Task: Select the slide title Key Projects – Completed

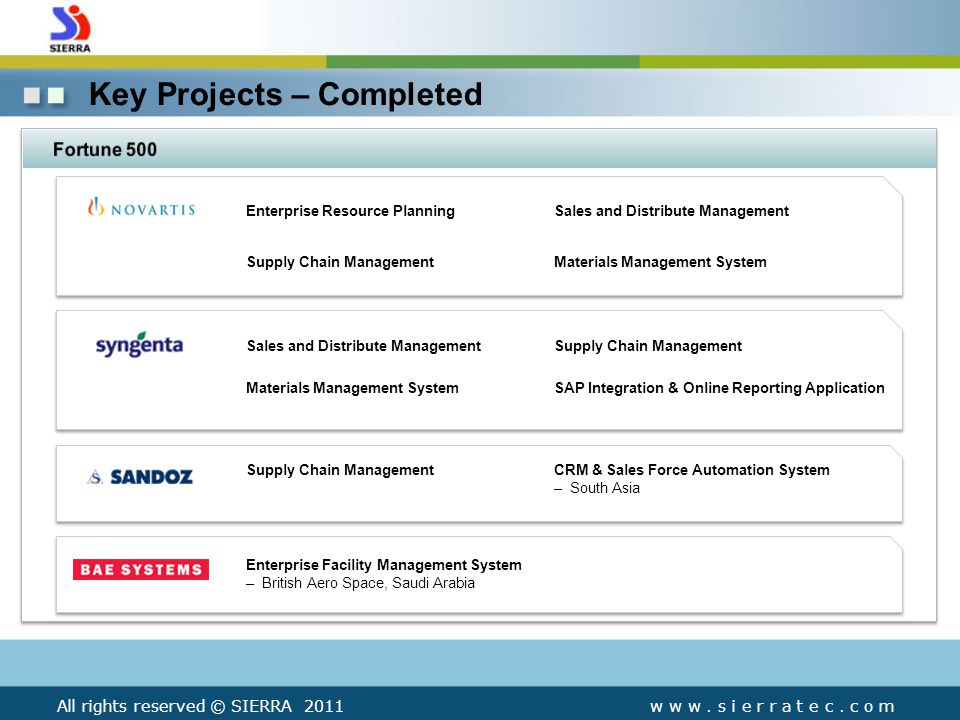Action: tap(285, 94)
